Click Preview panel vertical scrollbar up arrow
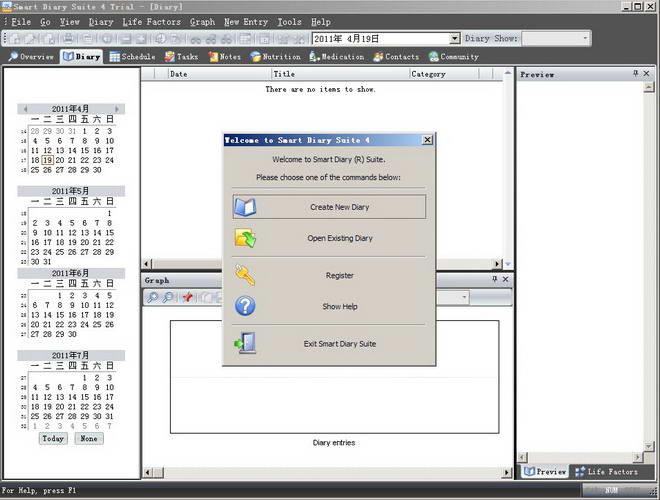 [649, 87]
